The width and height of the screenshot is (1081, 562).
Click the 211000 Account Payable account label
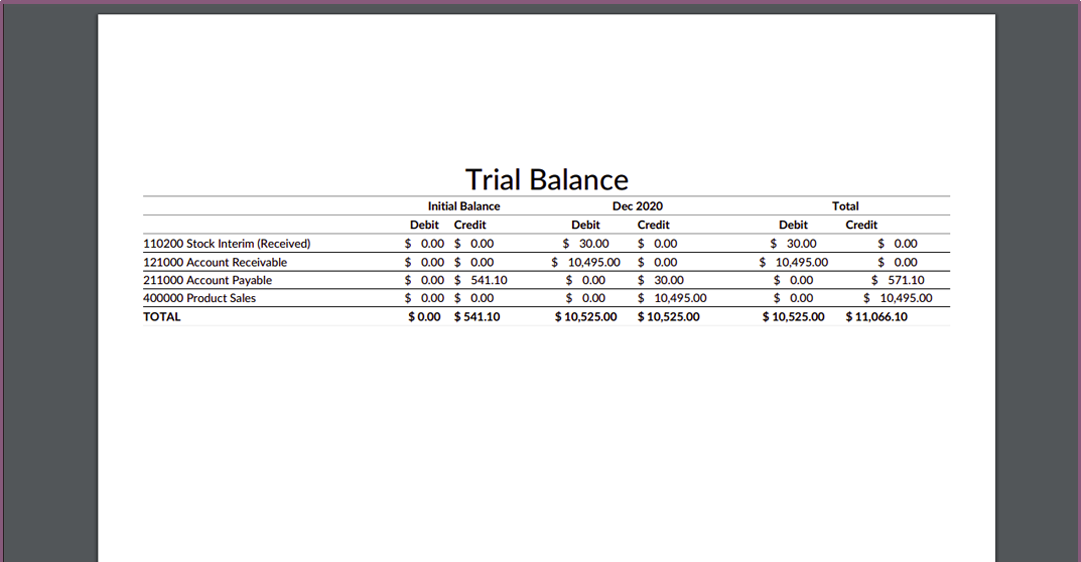(x=208, y=280)
